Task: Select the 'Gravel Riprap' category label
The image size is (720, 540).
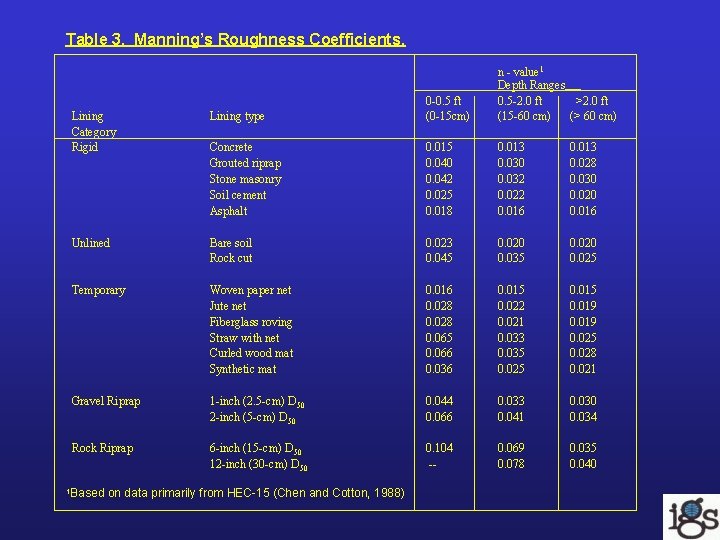Action: click(106, 401)
